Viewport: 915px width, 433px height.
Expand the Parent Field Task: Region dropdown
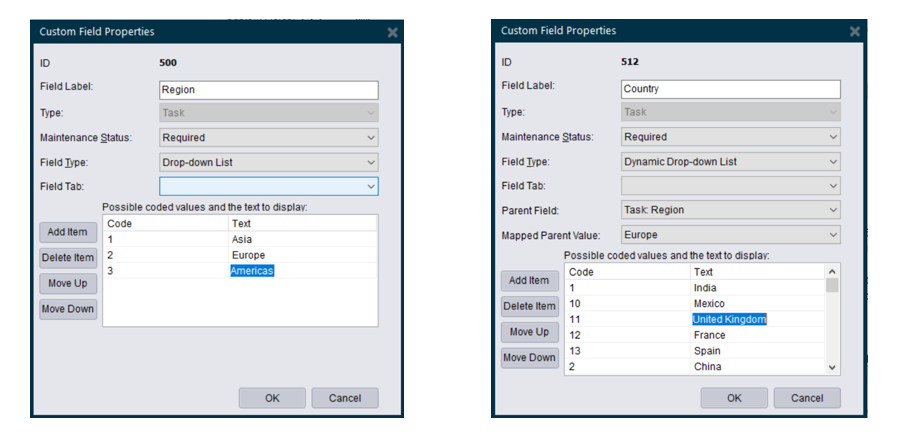click(730, 210)
